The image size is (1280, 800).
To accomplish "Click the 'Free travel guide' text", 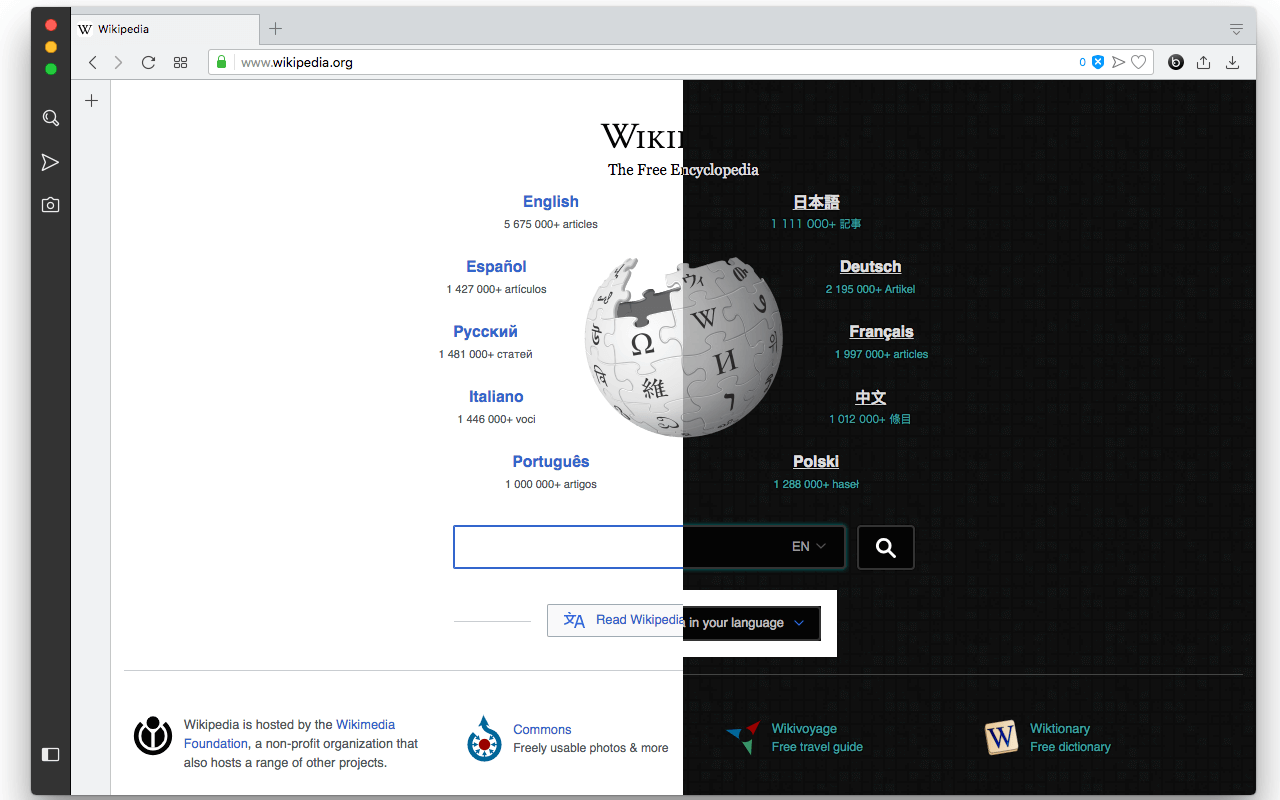I will (x=817, y=747).
